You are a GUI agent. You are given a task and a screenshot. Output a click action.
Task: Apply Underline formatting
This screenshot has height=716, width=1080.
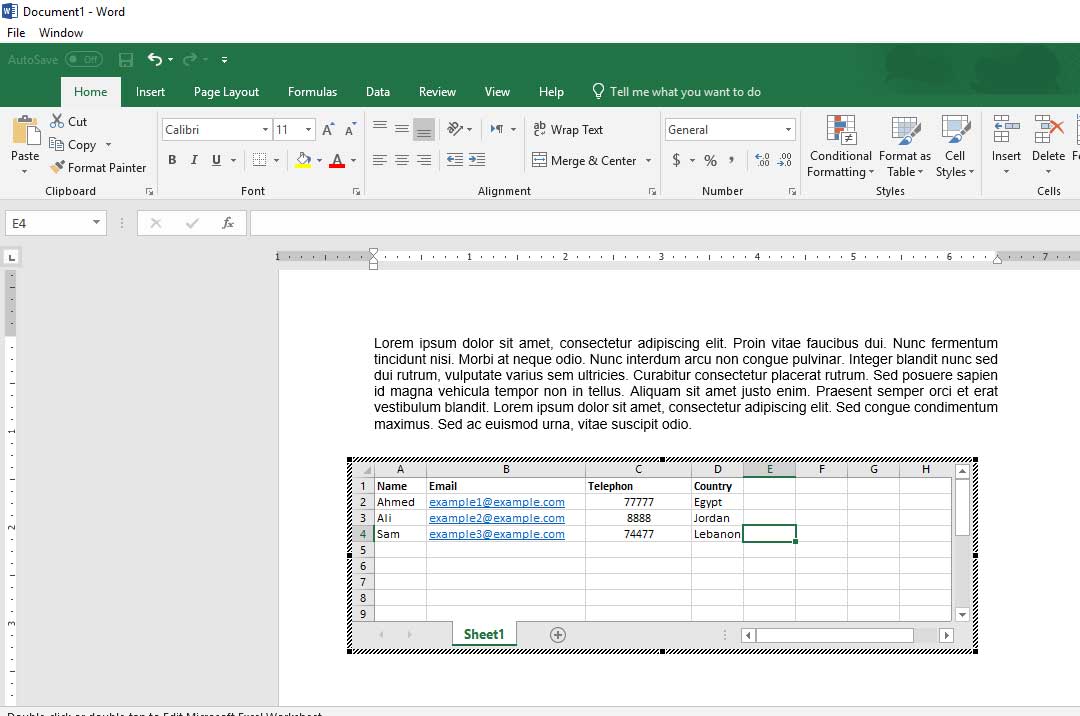pyautogui.click(x=216, y=160)
